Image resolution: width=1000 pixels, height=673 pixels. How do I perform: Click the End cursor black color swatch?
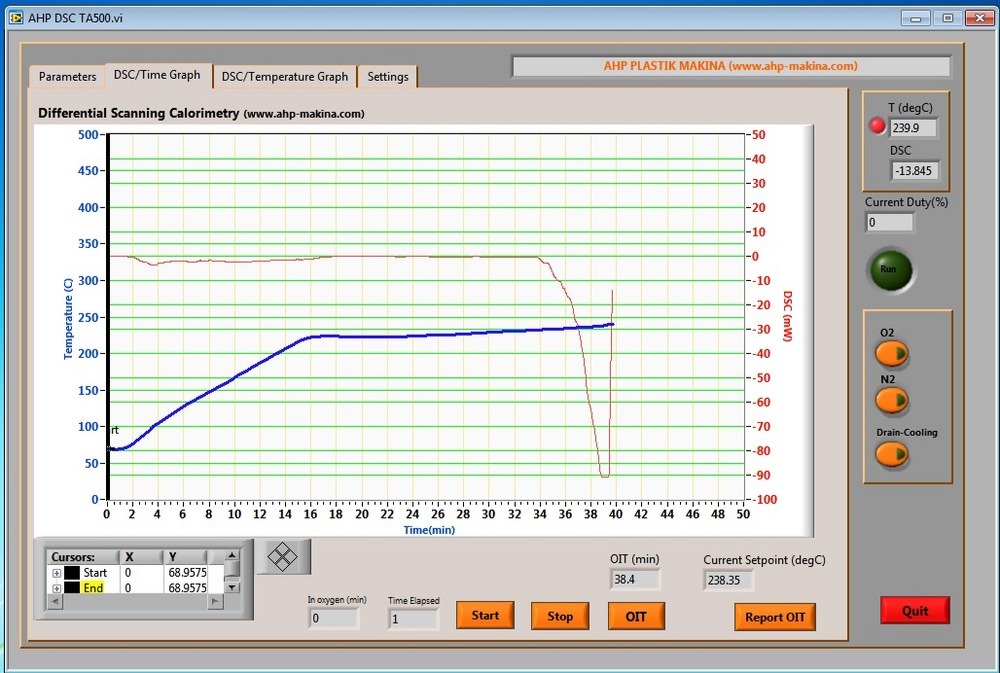pos(71,588)
